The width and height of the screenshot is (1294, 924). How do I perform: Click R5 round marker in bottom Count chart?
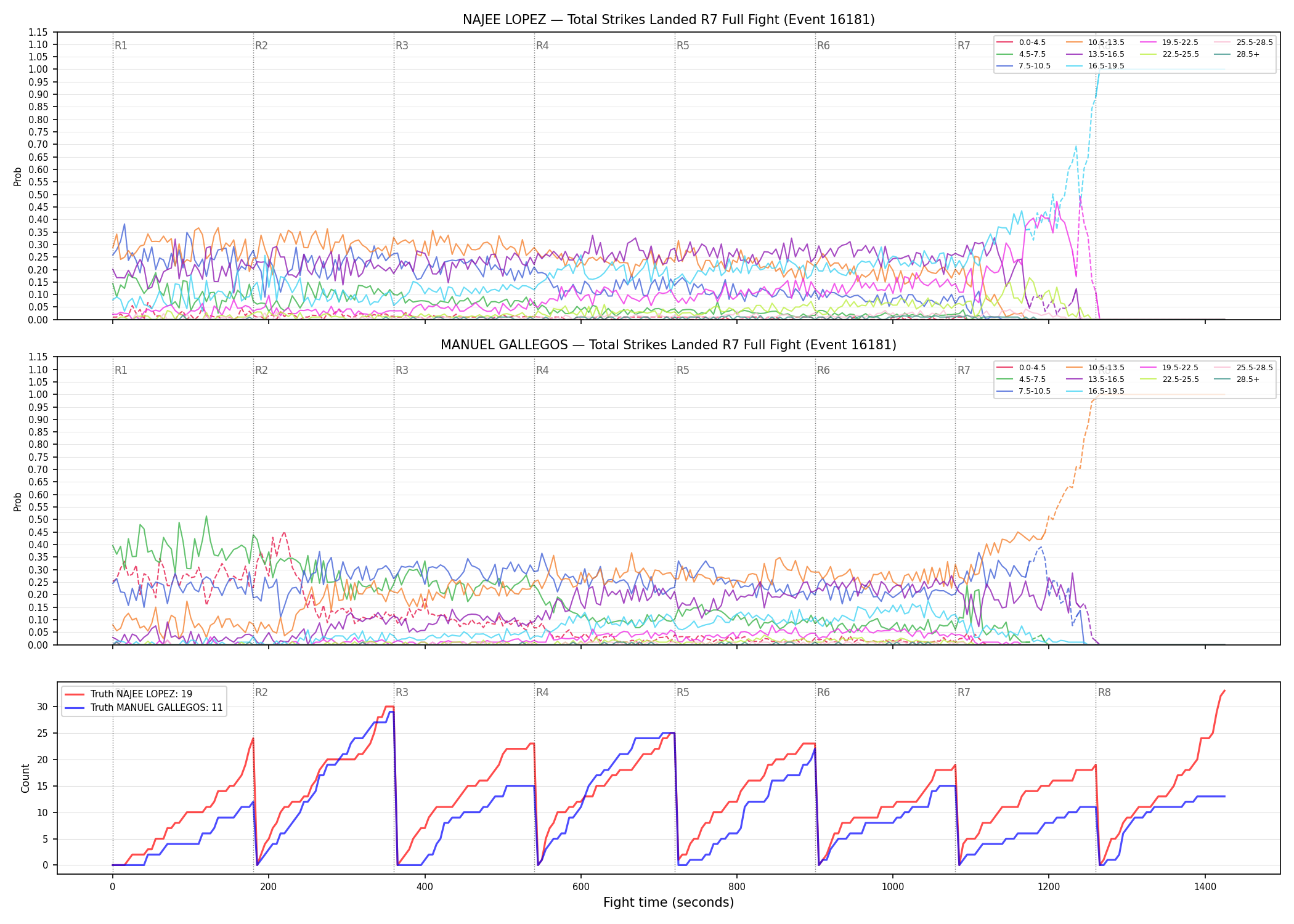[x=683, y=692]
